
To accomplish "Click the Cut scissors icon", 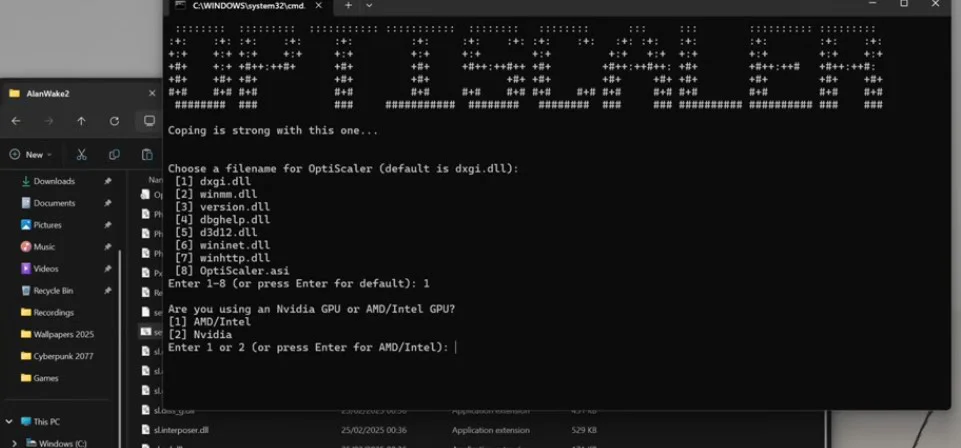I will 81,155.
